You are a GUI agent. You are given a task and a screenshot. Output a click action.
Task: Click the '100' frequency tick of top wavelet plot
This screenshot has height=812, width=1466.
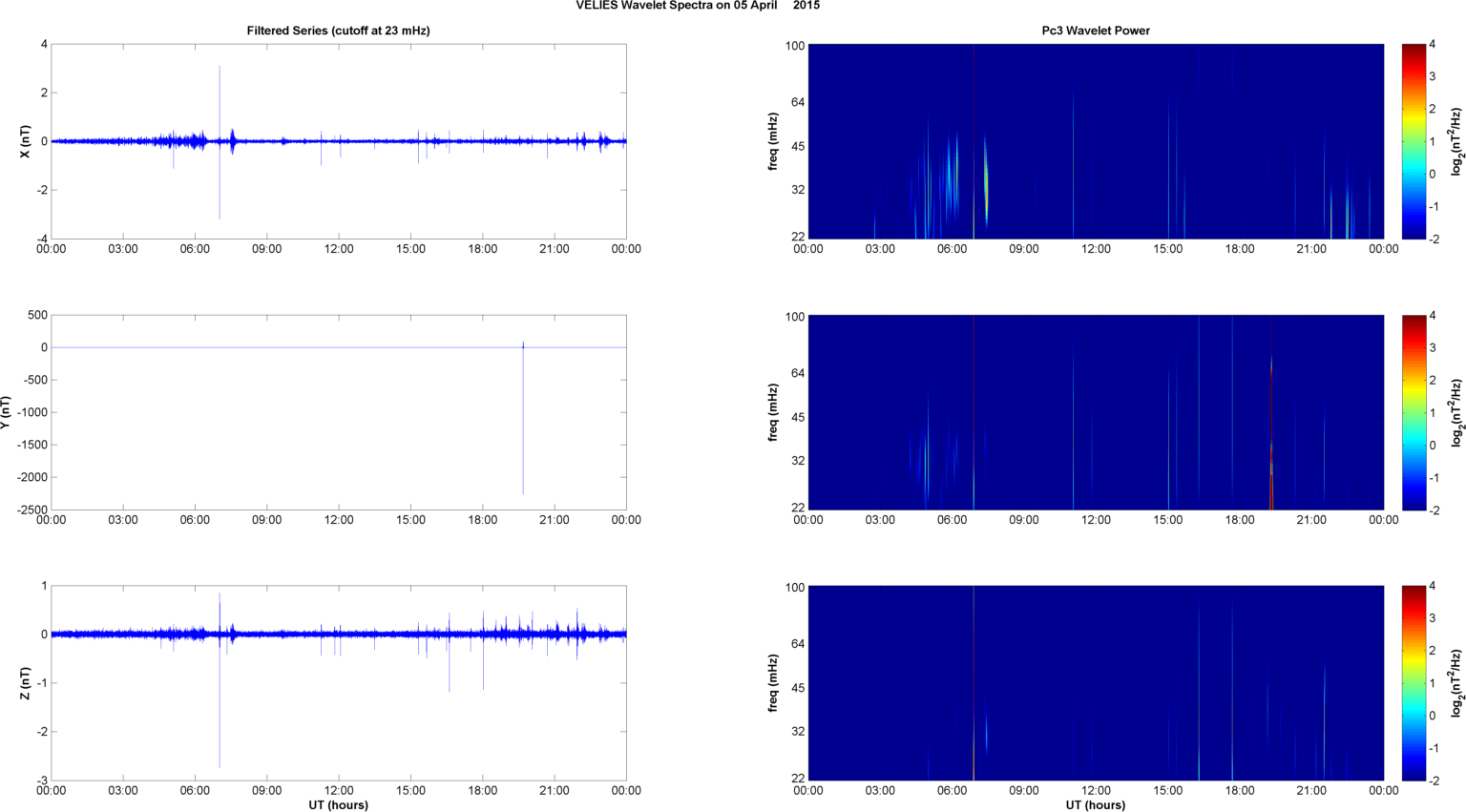point(795,45)
